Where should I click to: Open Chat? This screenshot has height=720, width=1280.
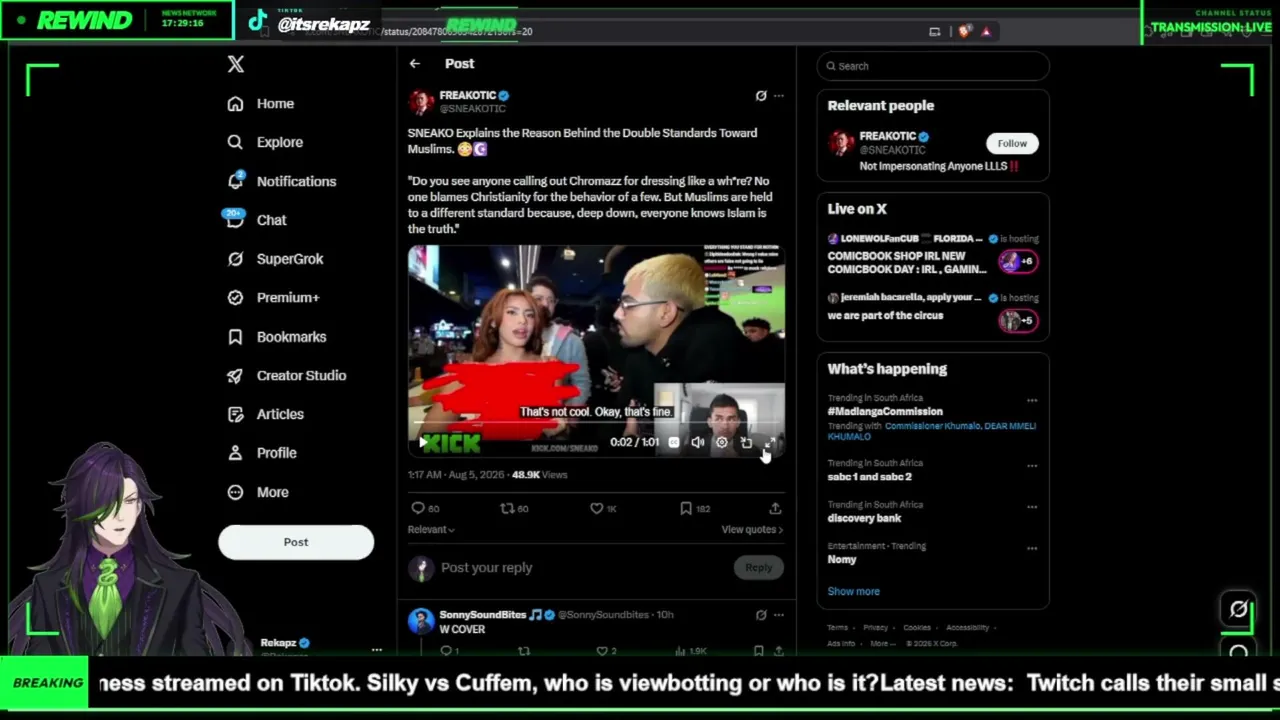coord(256,220)
